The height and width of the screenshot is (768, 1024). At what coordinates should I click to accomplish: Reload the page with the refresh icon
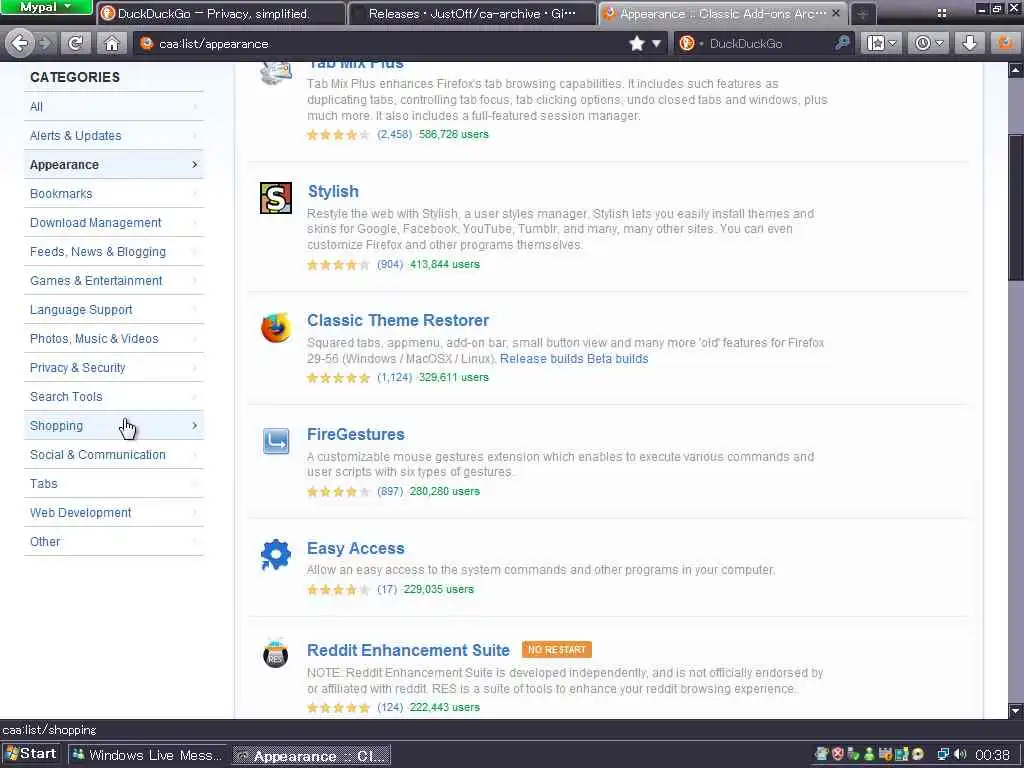pos(76,44)
